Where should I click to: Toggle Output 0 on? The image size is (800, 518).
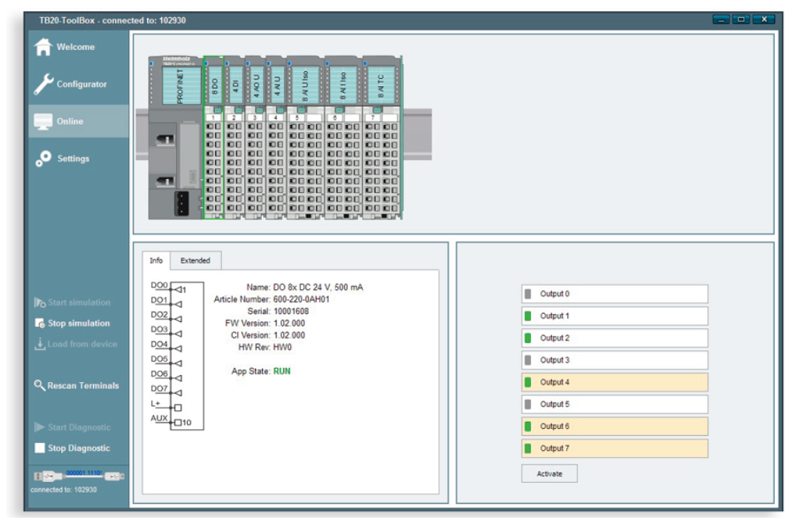pyautogui.click(x=613, y=294)
